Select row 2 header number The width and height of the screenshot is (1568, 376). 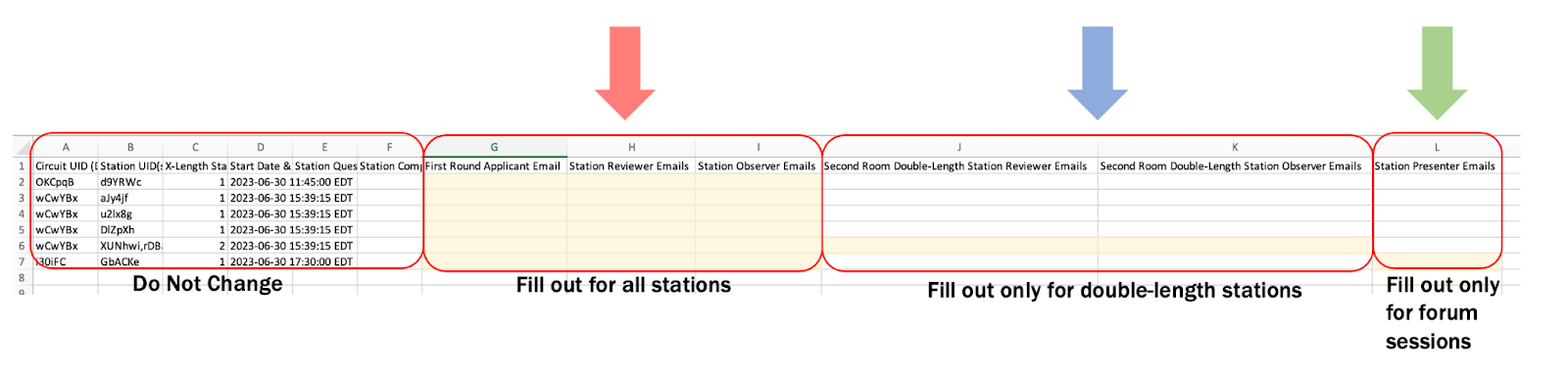tap(22, 182)
